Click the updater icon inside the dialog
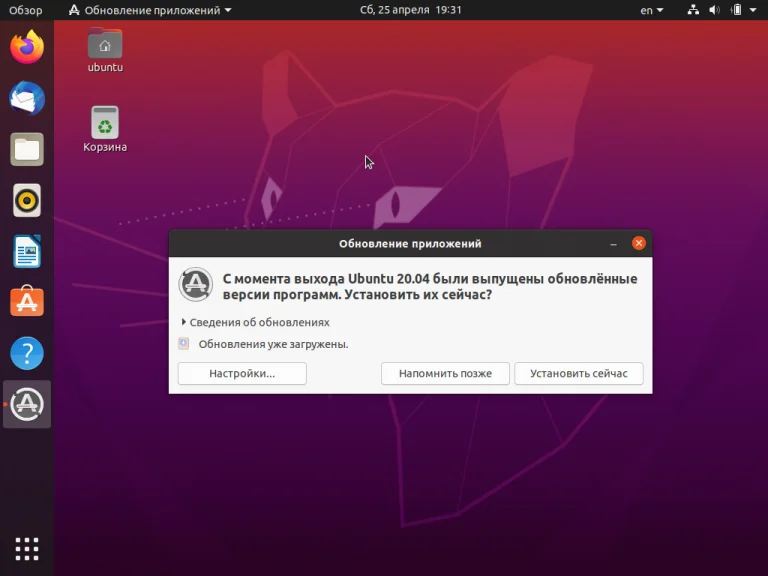This screenshot has height=576, width=768. 195,284
